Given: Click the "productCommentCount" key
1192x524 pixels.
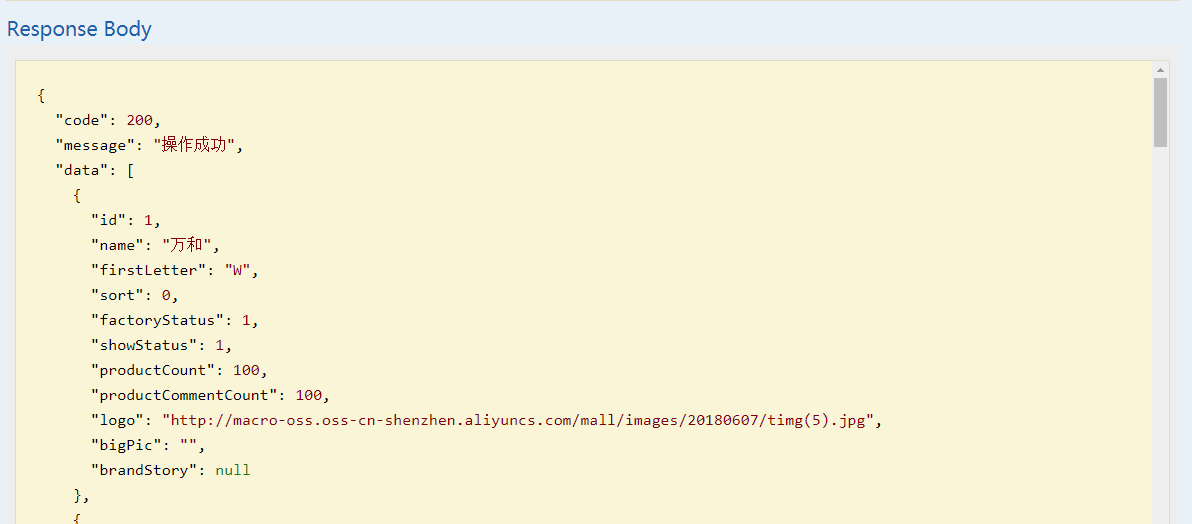Looking at the screenshot, I should (x=184, y=395).
